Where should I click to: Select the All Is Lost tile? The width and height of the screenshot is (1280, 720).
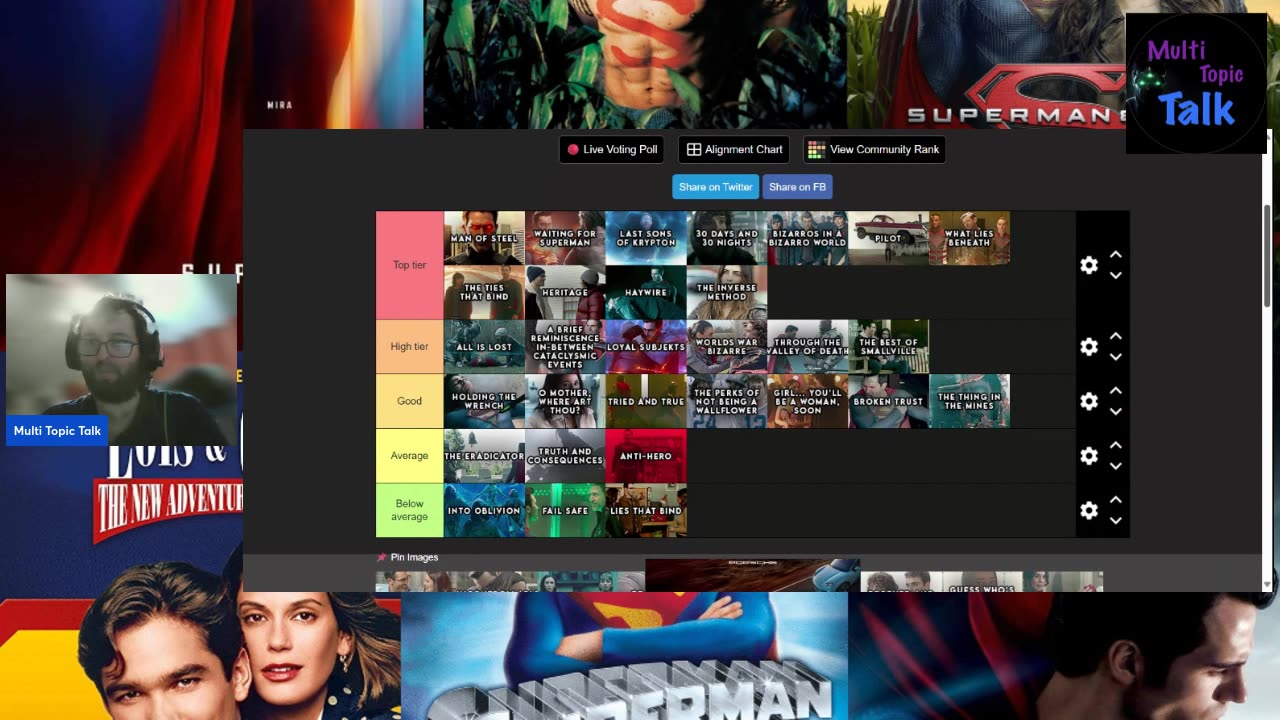click(x=484, y=347)
